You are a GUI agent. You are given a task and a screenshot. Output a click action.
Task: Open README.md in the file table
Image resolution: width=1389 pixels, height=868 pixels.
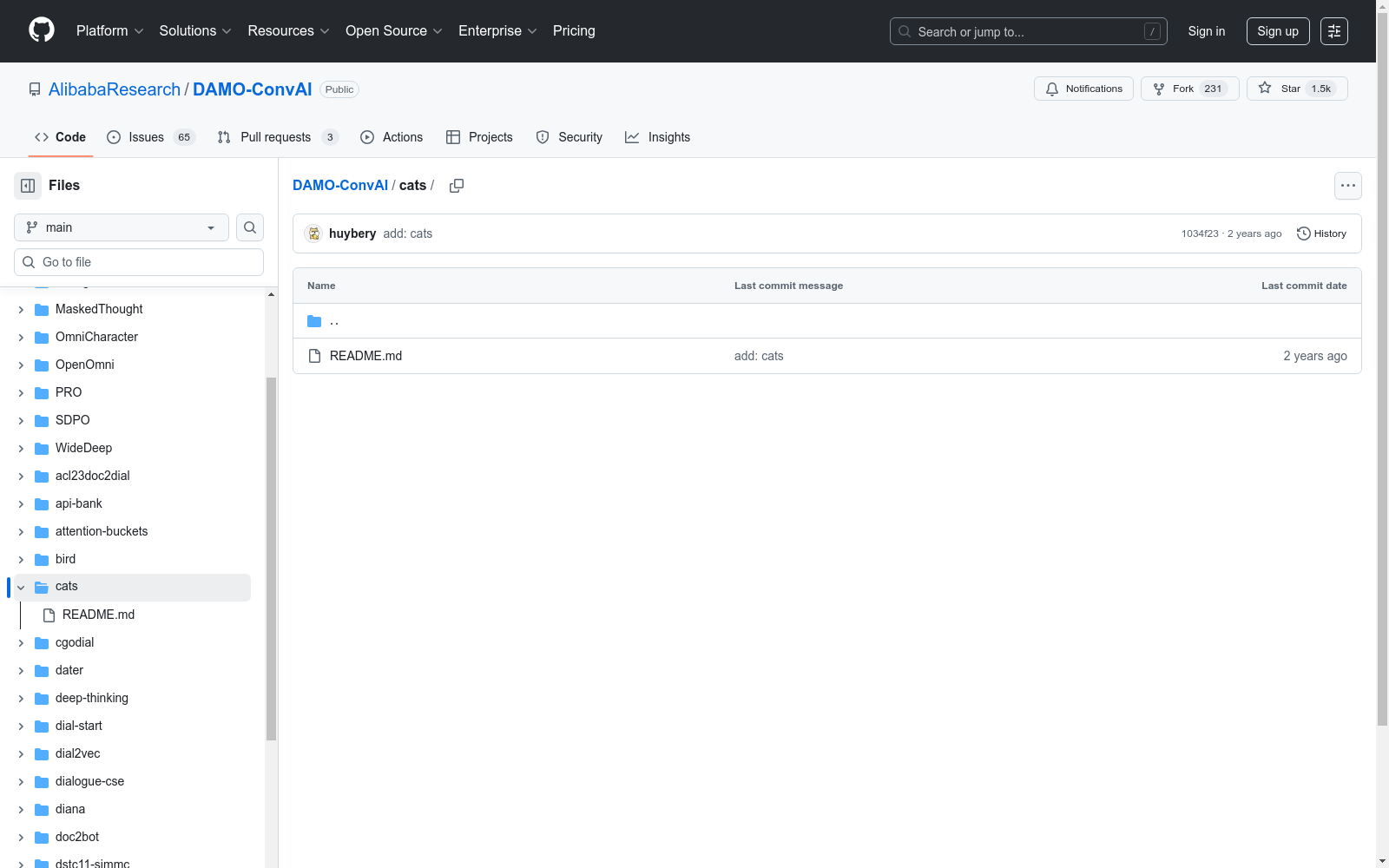tap(366, 356)
